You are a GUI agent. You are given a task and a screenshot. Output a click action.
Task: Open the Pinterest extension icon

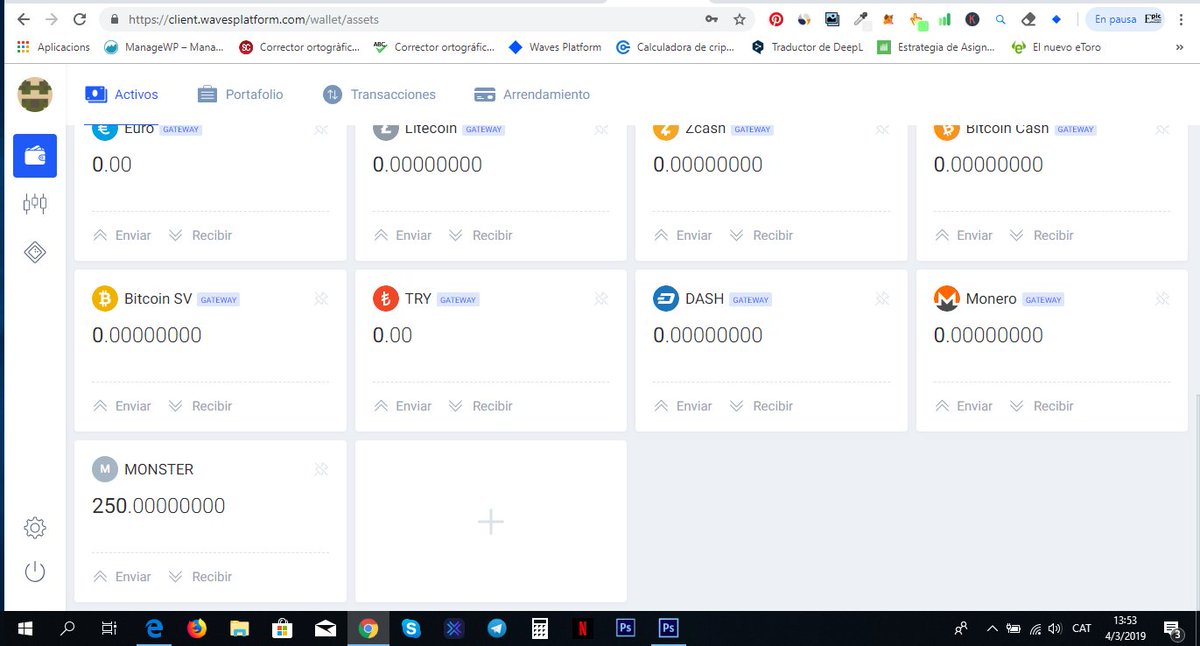click(776, 19)
